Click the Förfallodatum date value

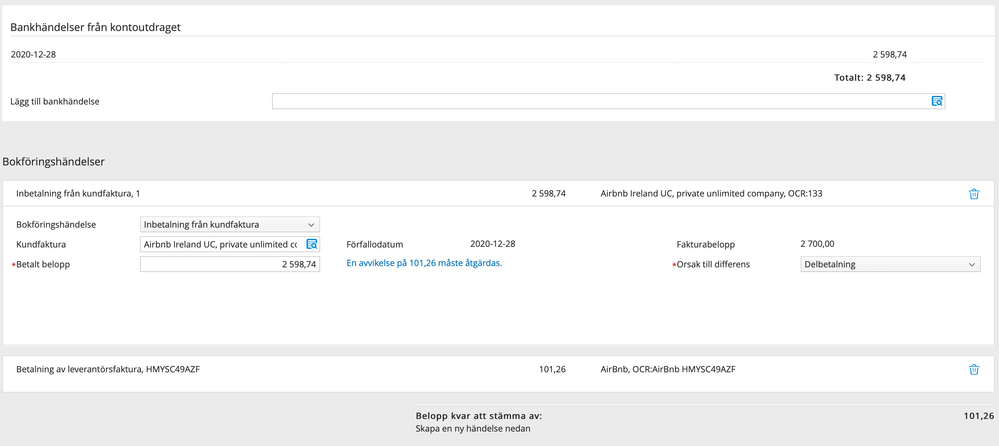[492, 244]
